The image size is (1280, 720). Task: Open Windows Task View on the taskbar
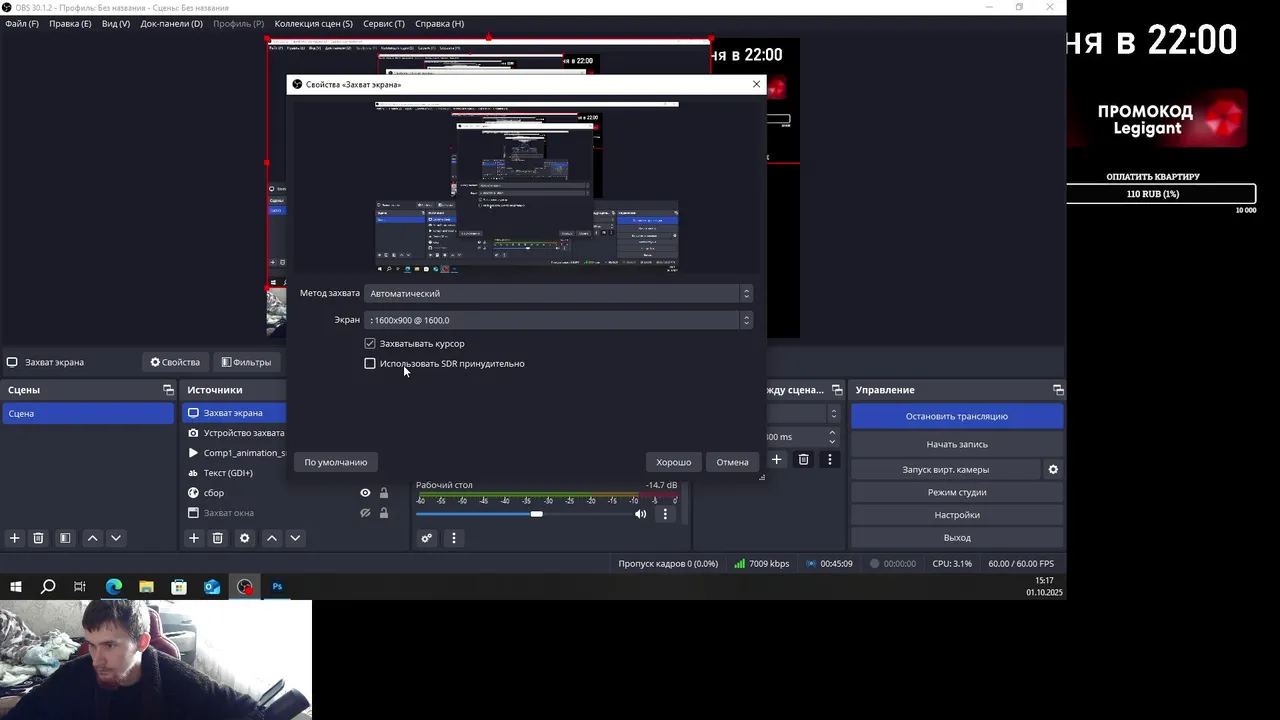pos(80,587)
